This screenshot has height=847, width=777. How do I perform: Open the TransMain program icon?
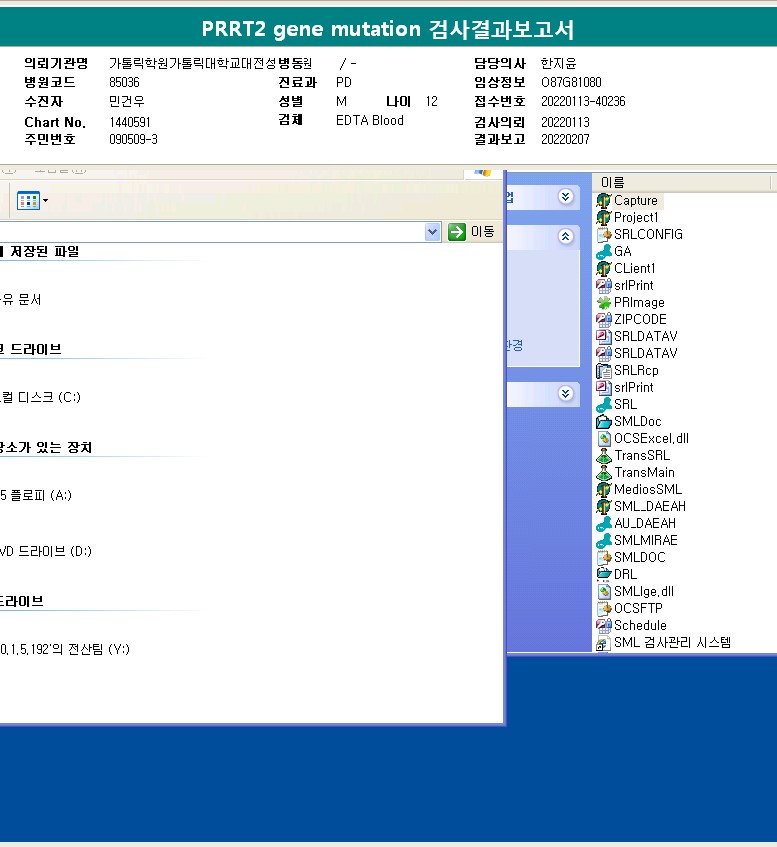(x=603, y=472)
